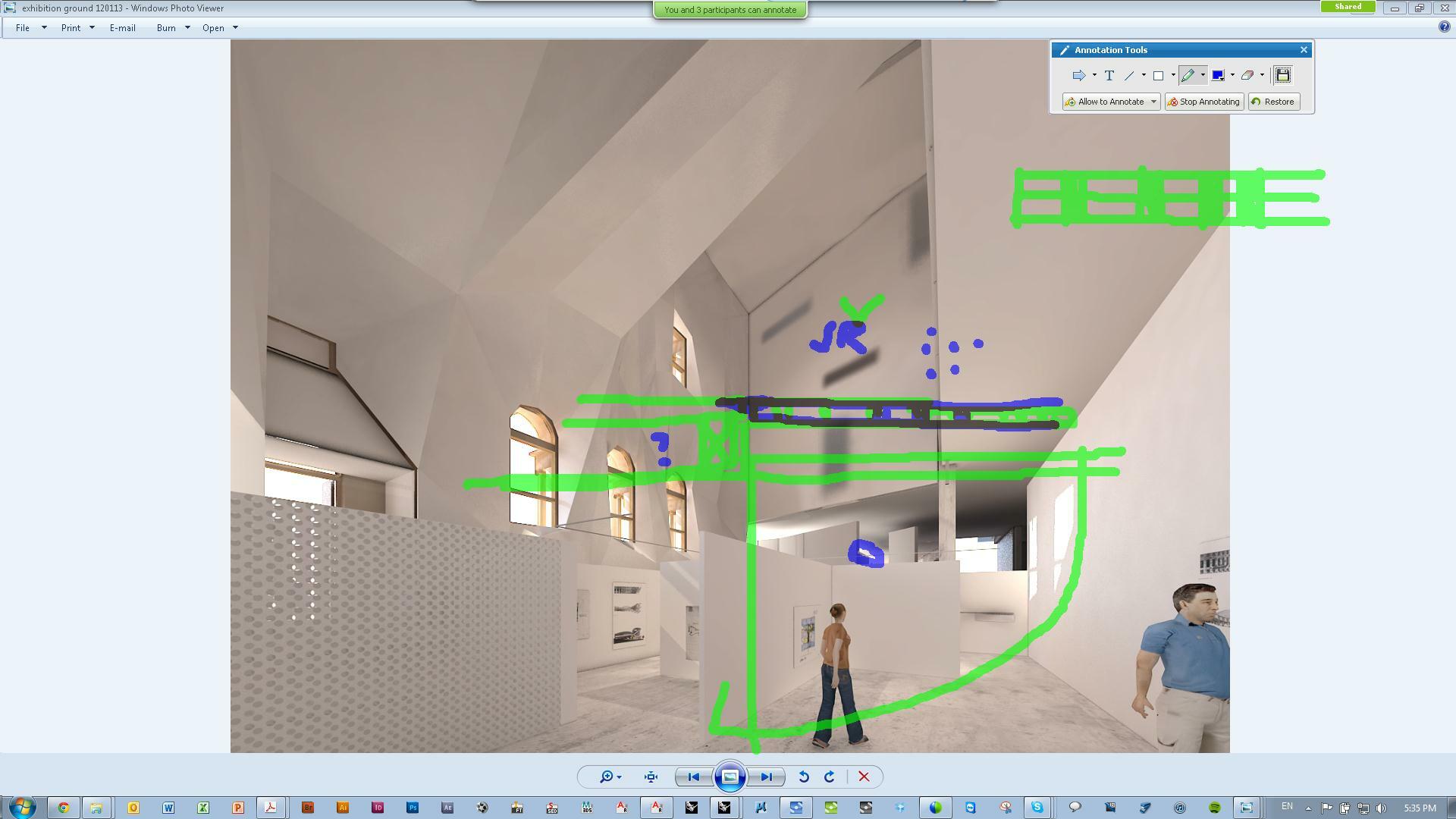Expand the arrow pointer tool dropdown
The image size is (1456, 819).
tap(1094, 75)
